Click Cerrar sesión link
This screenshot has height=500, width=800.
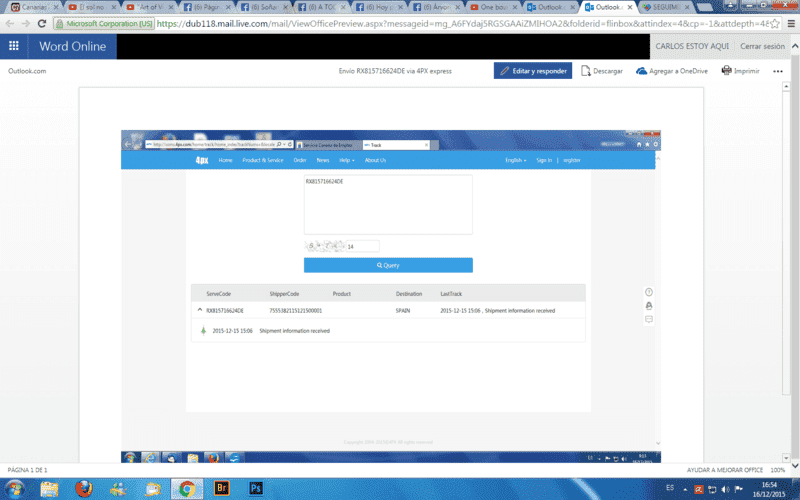click(762, 46)
